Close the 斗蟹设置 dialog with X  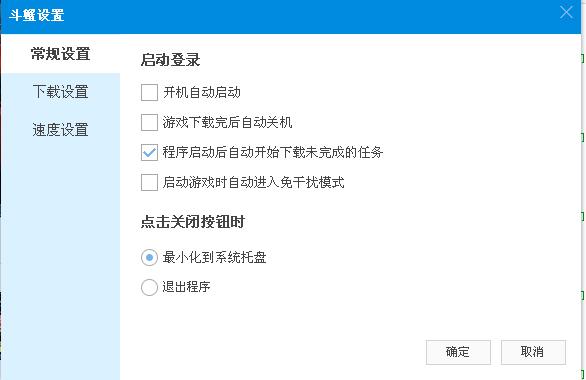(x=566, y=12)
